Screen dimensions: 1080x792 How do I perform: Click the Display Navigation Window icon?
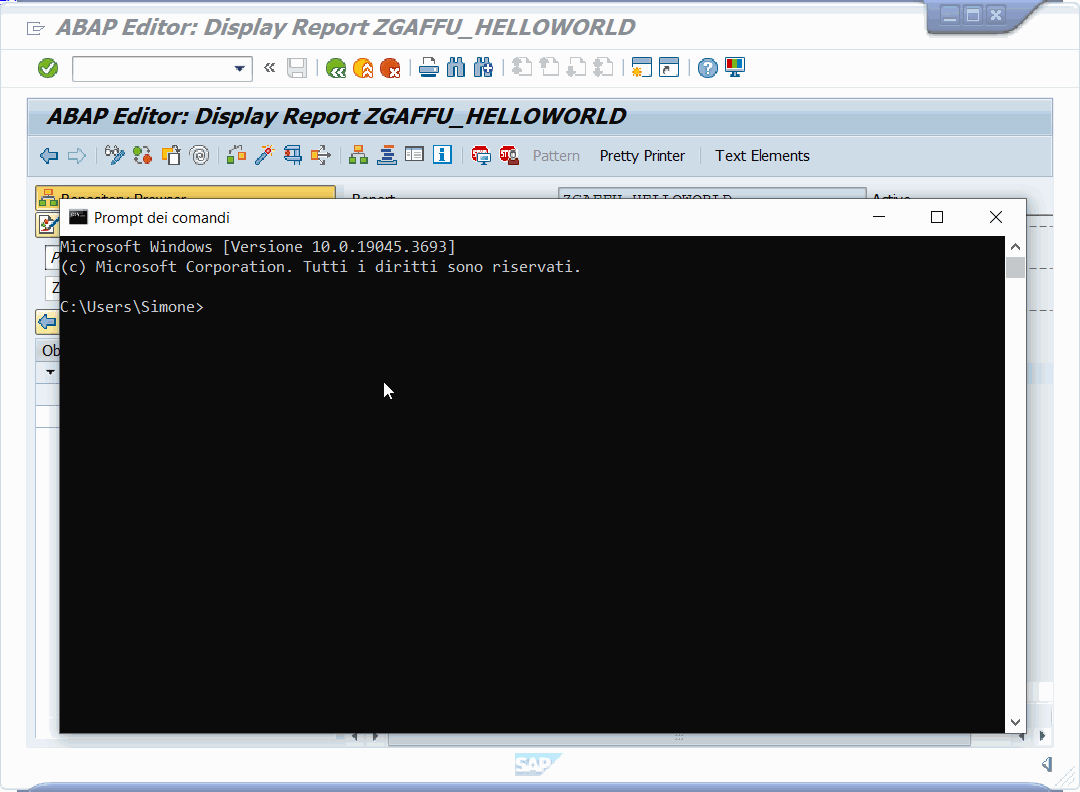tap(386, 155)
